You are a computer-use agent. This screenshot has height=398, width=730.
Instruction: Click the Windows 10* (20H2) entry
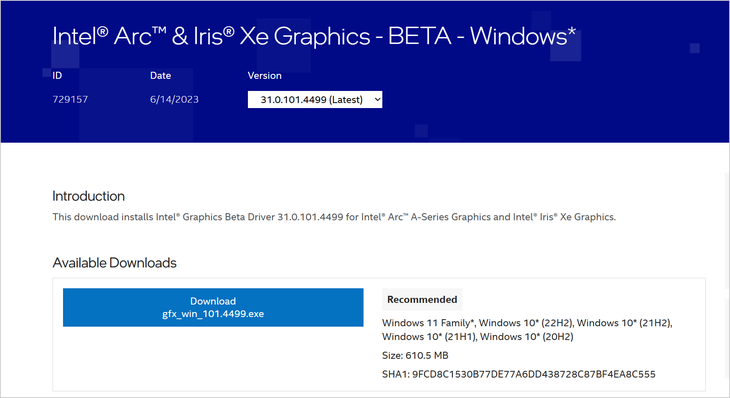point(527,337)
